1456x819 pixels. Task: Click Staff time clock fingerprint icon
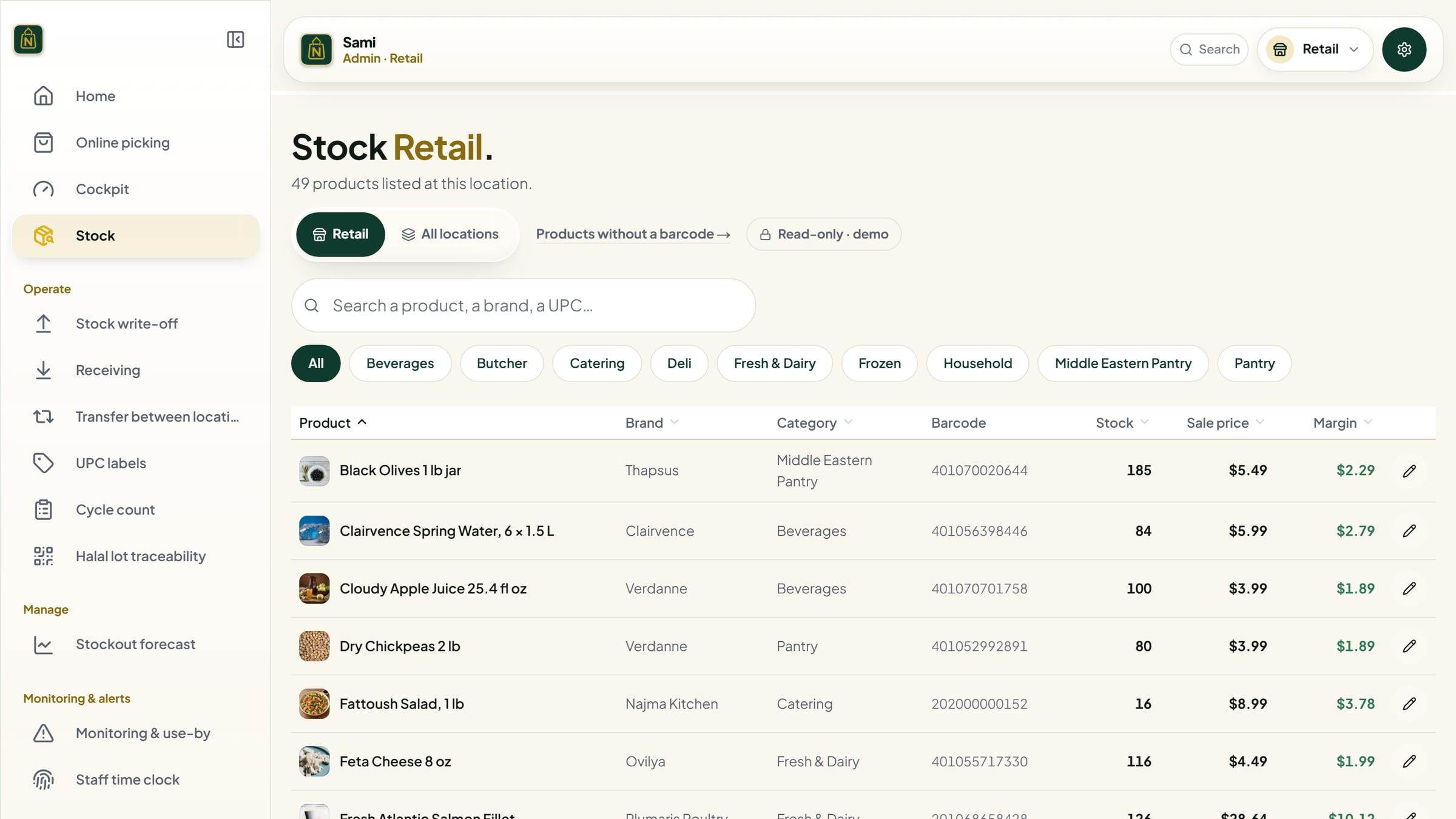[43, 780]
